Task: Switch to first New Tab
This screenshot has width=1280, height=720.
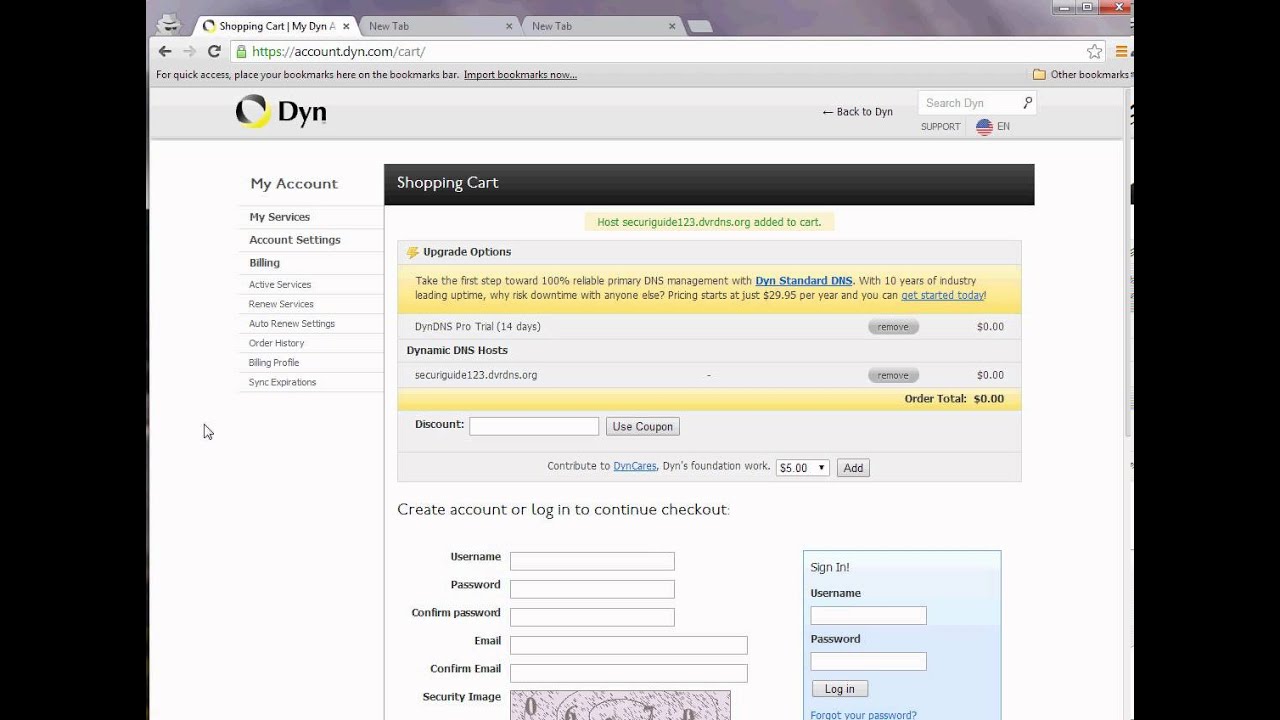Action: 437,26
